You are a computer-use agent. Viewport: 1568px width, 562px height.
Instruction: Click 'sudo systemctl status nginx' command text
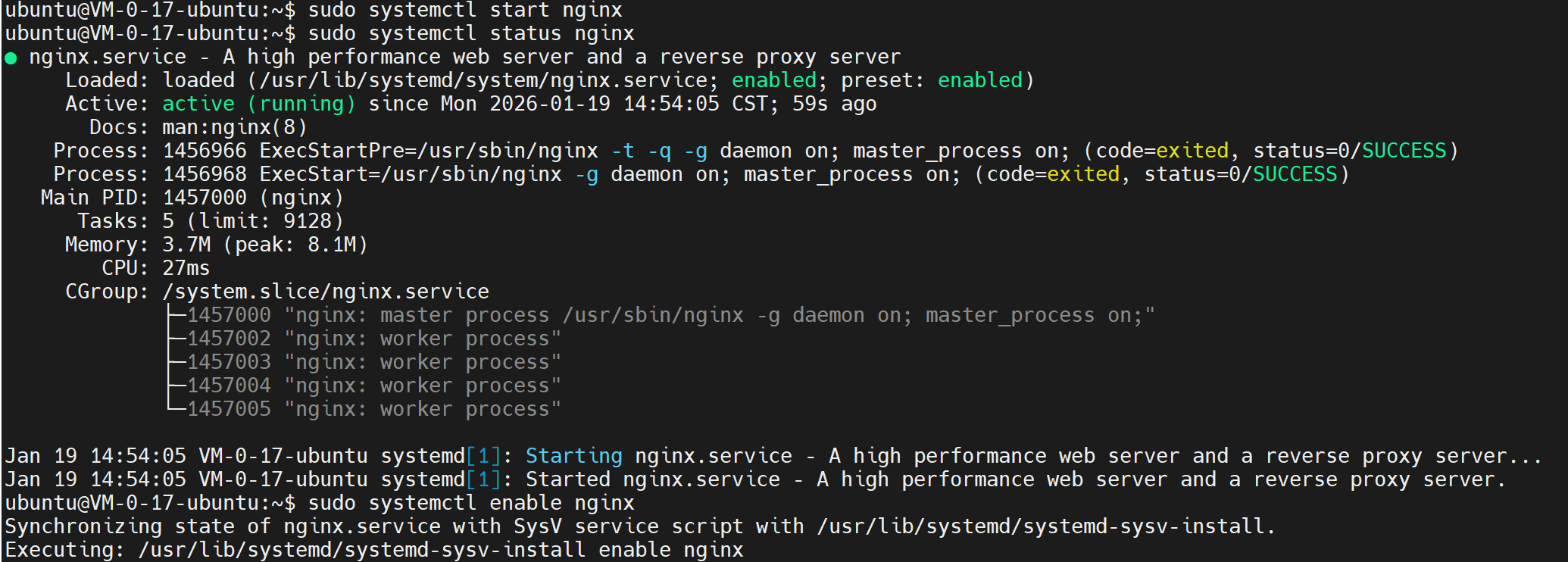pyautogui.click(x=471, y=34)
